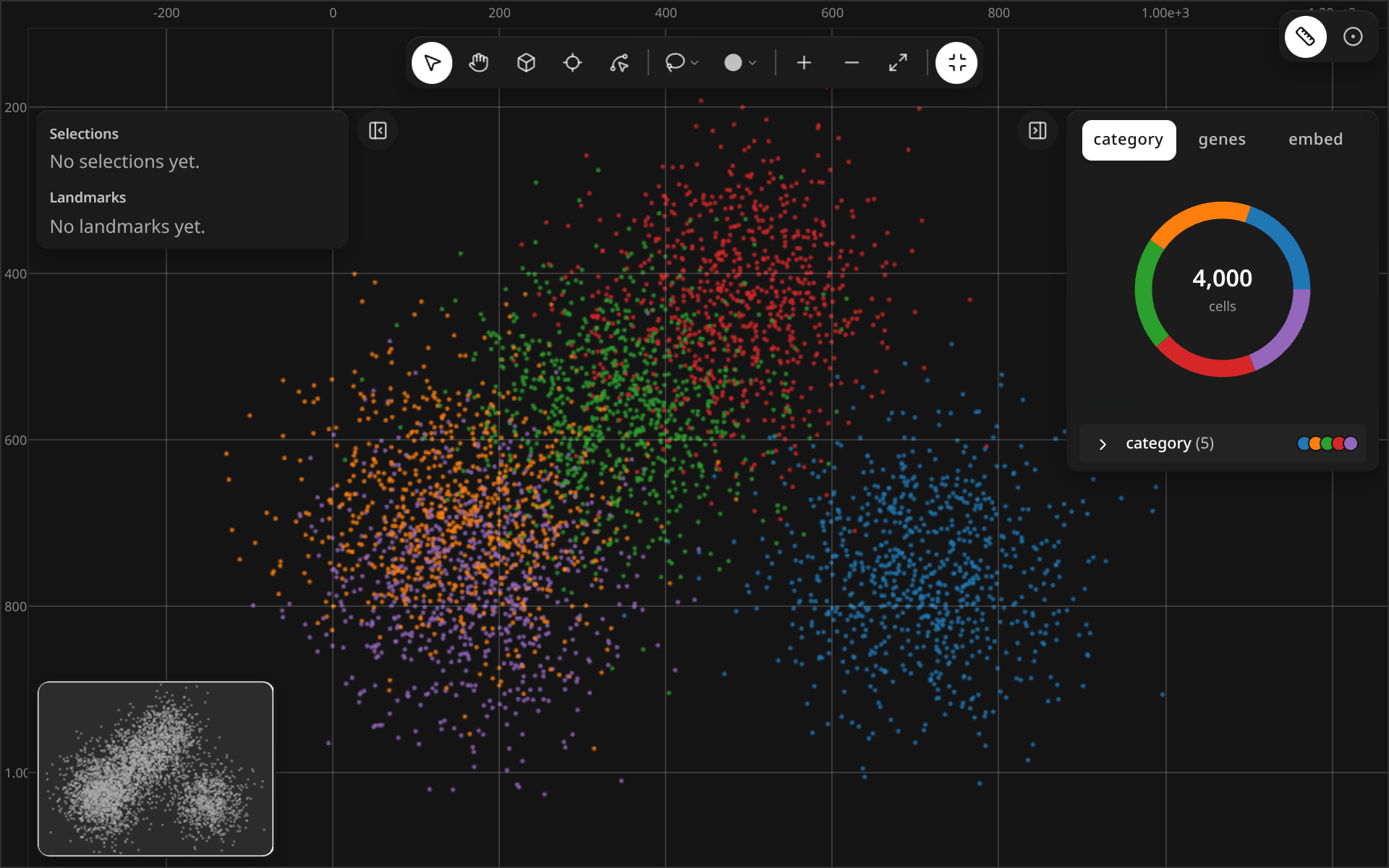The image size is (1389, 868).
Task: Switch to the embed tab
Action: coord(1315,140)
